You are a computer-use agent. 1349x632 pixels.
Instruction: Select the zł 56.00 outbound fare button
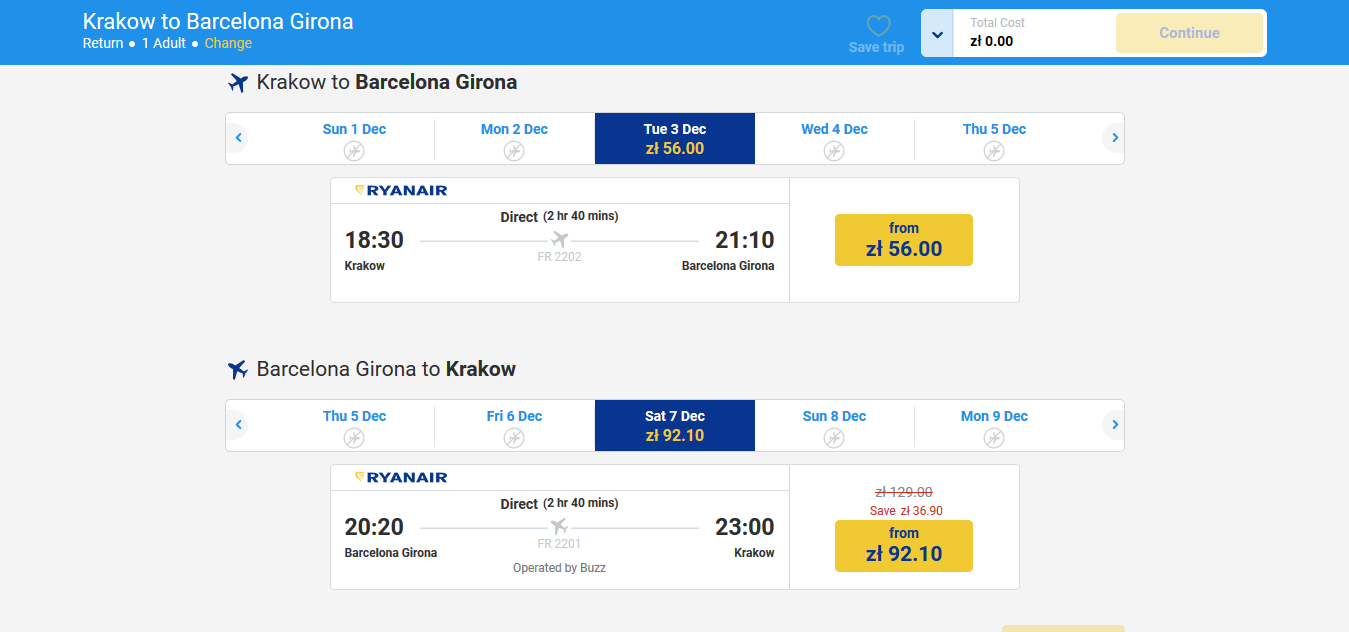coord(904,240)
